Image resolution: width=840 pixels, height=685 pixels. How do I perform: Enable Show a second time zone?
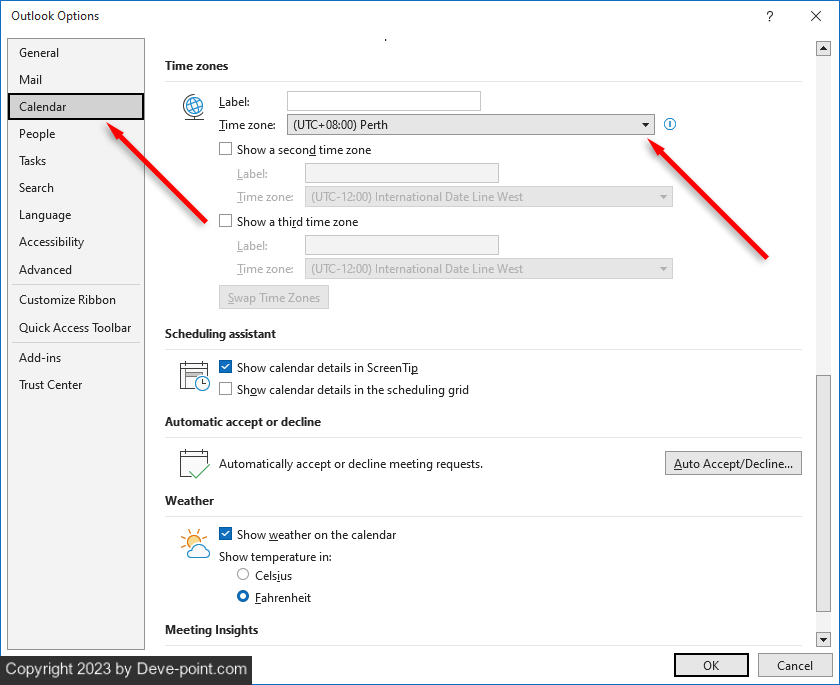pos(226,150)
